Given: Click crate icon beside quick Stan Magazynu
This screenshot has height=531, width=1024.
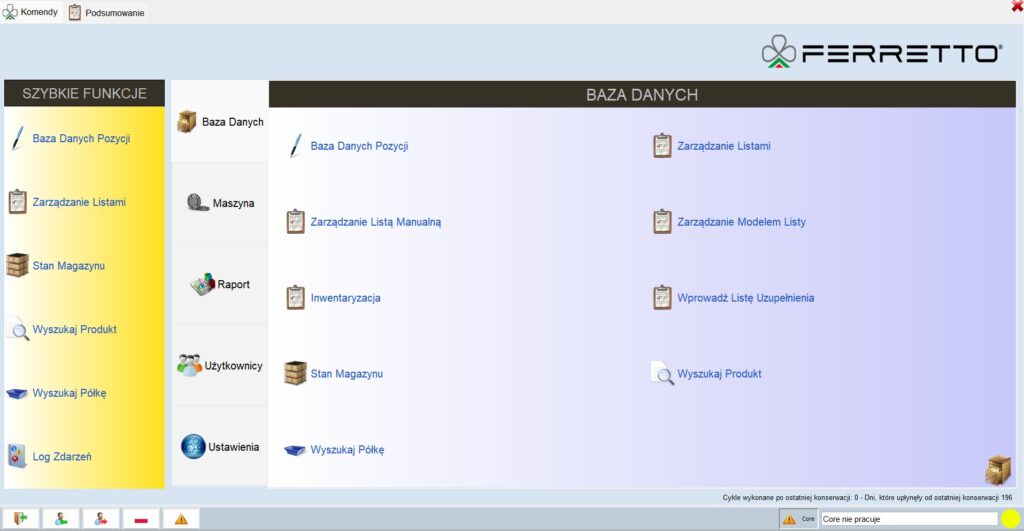Looking at the screenshot, I should pos(17,266).
